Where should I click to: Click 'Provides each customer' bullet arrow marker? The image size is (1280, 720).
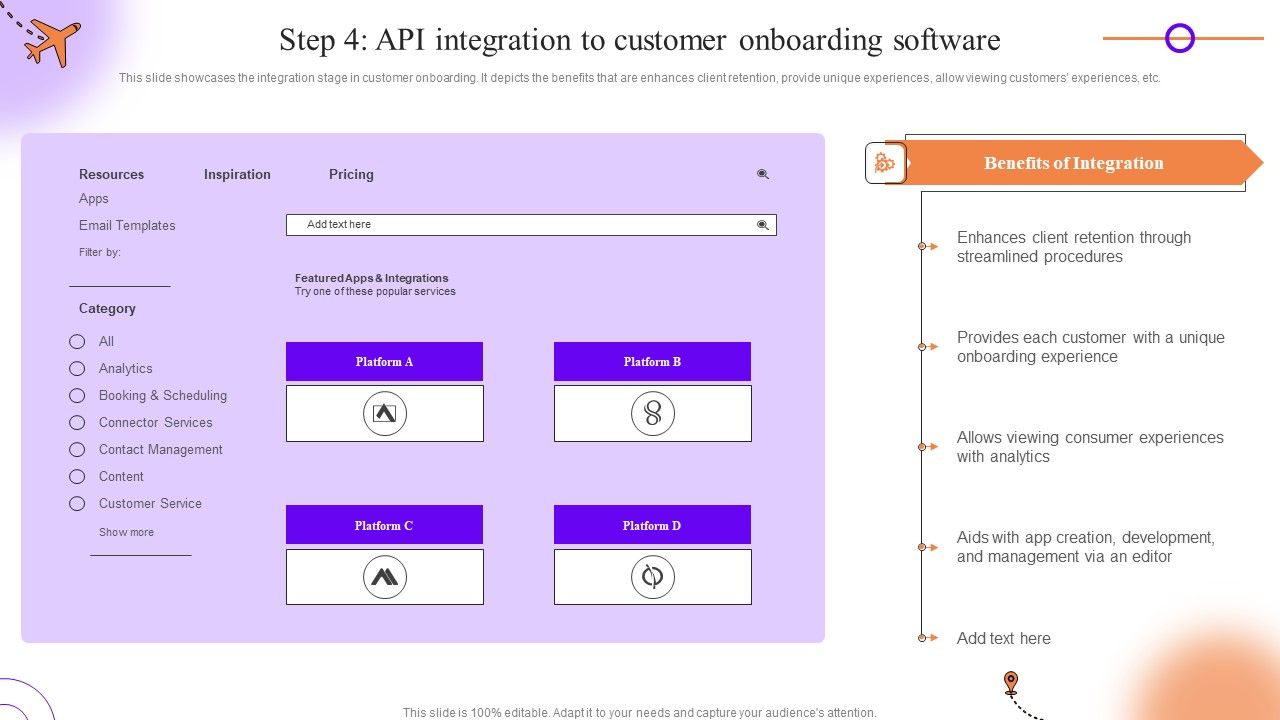(x=927, y=347)
